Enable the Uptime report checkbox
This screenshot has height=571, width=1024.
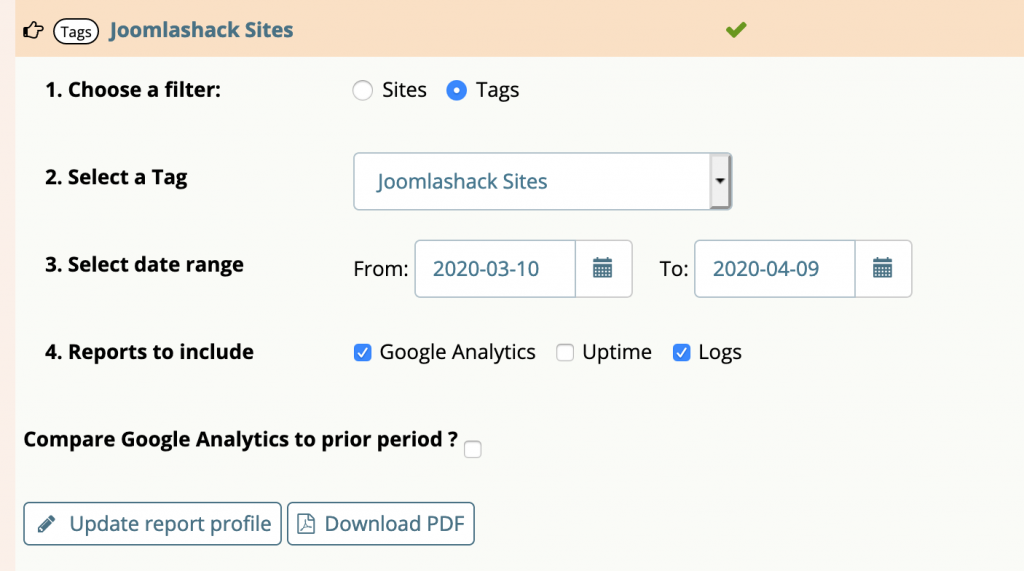tap(565, 353)
